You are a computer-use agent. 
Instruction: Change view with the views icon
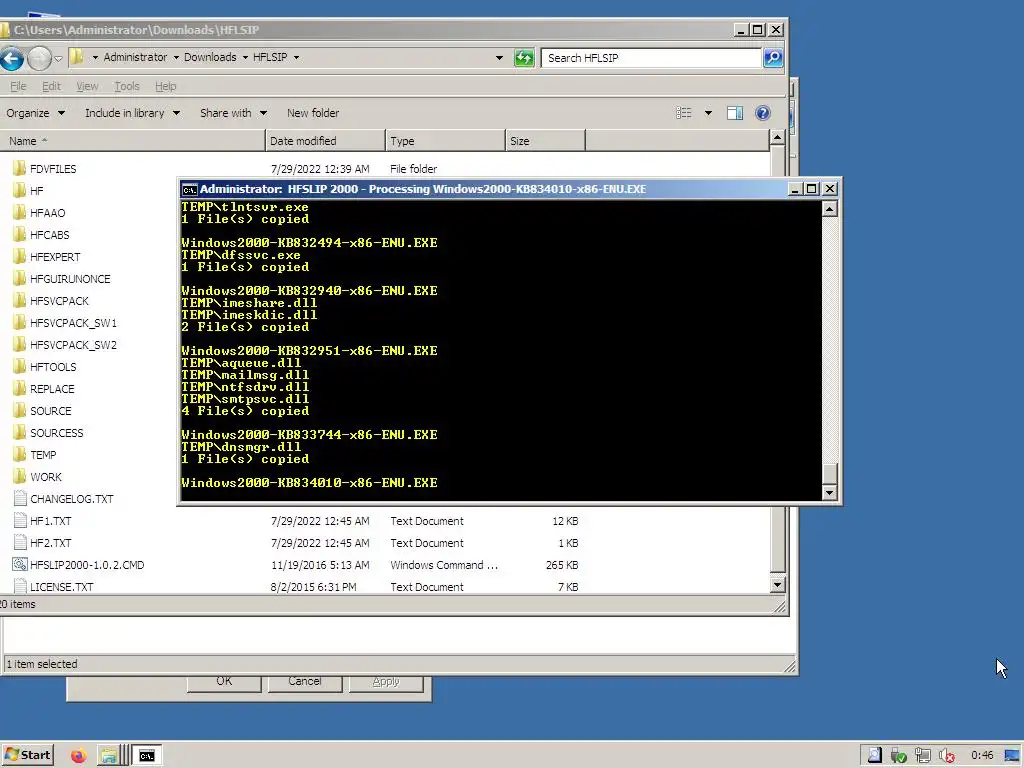tap(684, 113)
